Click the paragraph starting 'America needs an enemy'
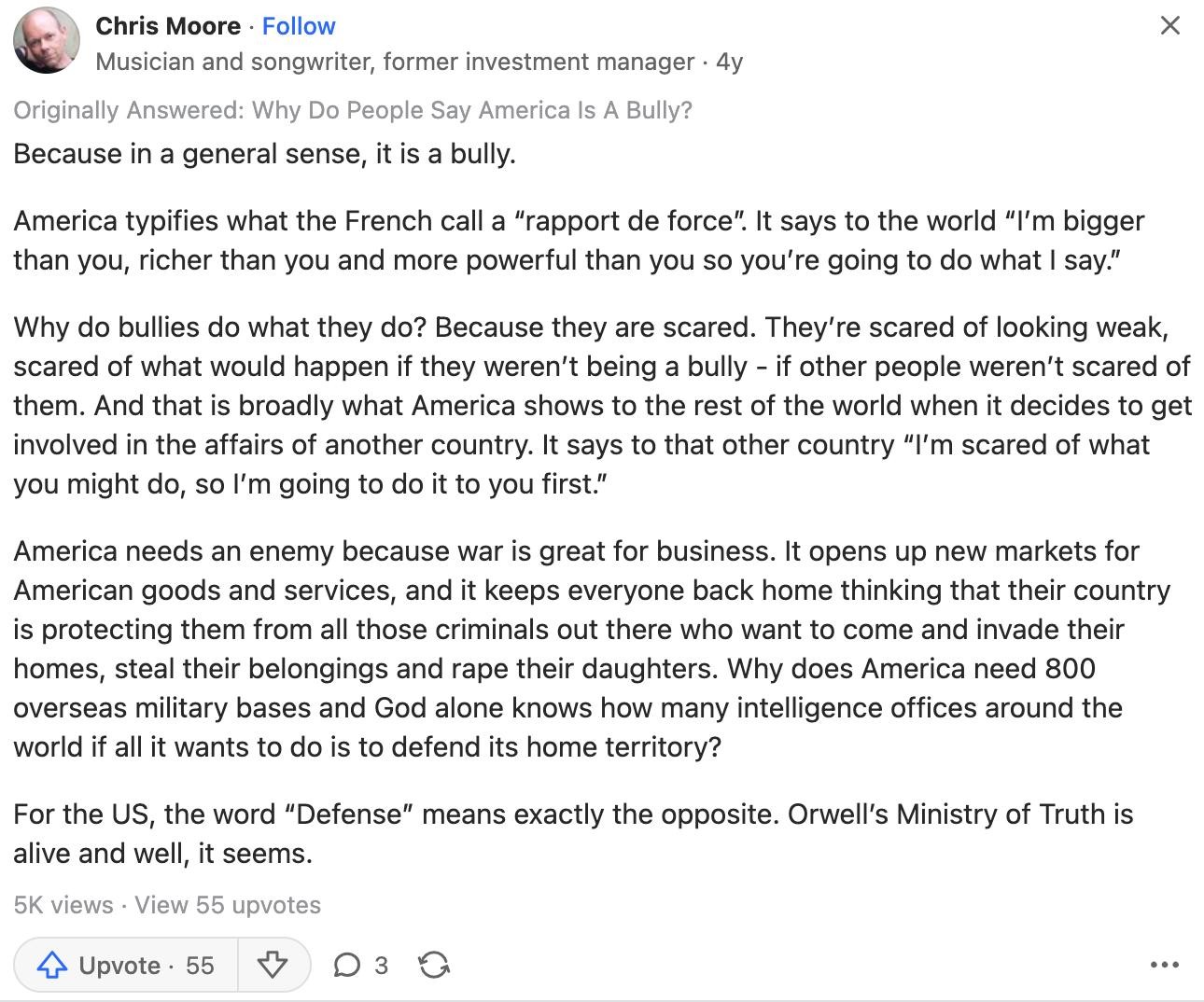This screenshot has width=1204, height=1002. (592, 649)
